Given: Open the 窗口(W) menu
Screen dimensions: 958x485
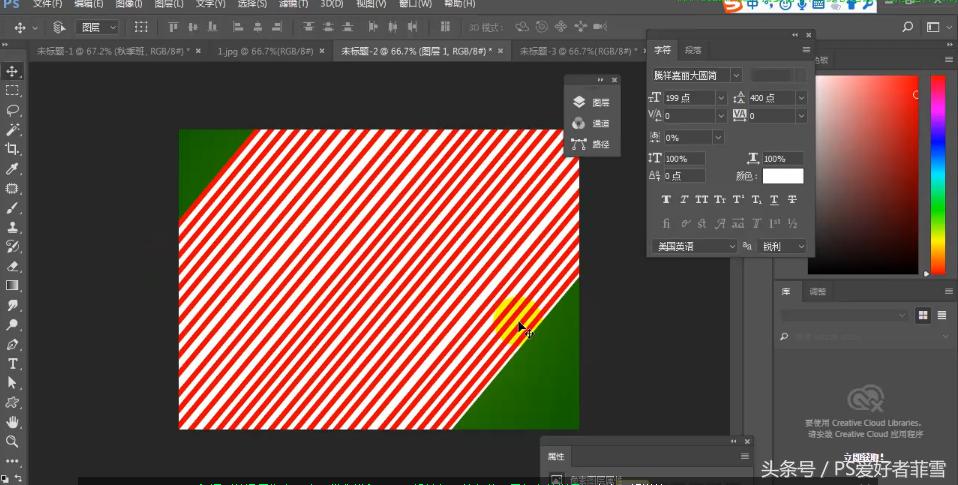Looking at the screenshot, I should (x=415, y=4).
